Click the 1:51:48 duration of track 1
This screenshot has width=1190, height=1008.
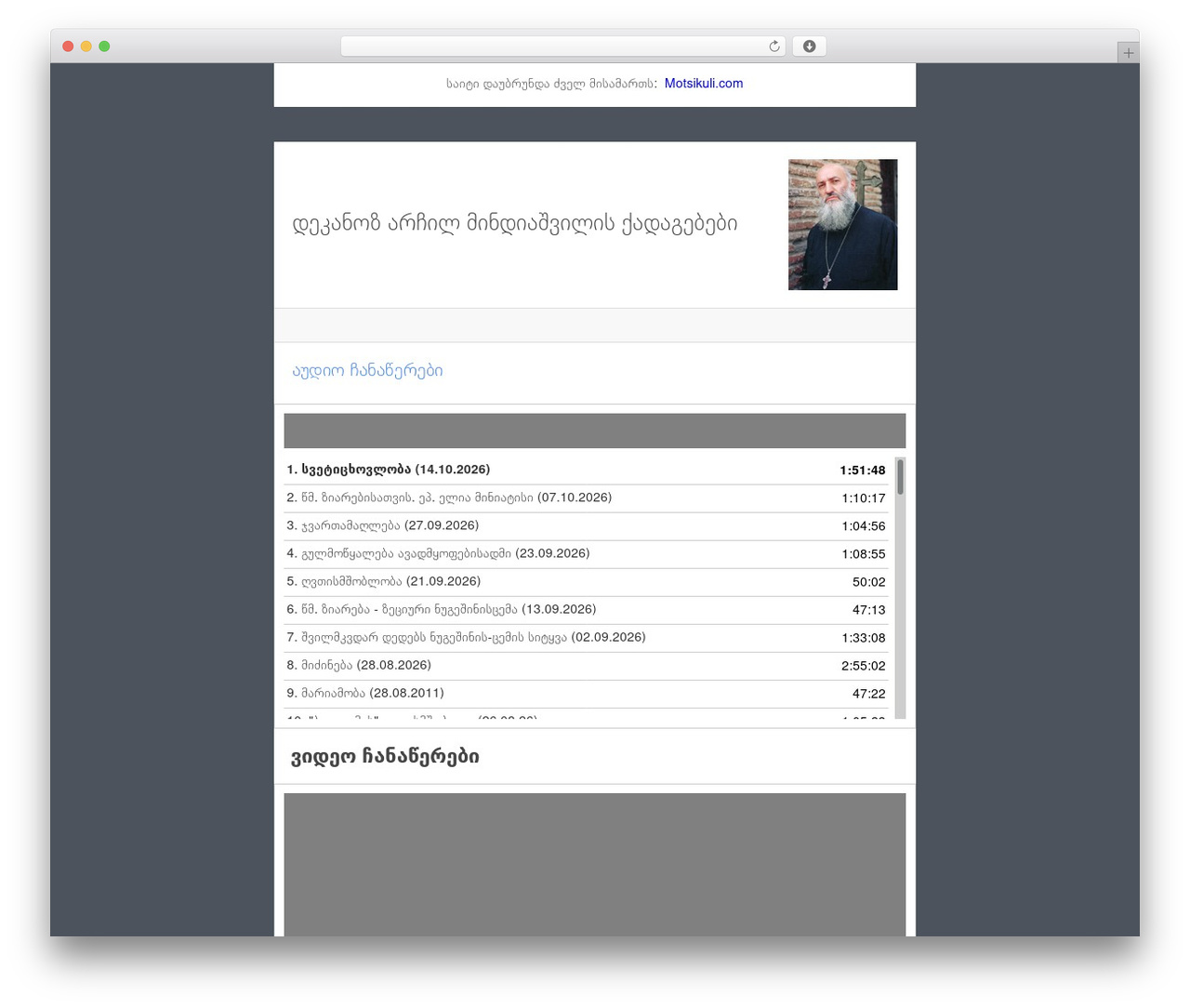coord(863,471)
